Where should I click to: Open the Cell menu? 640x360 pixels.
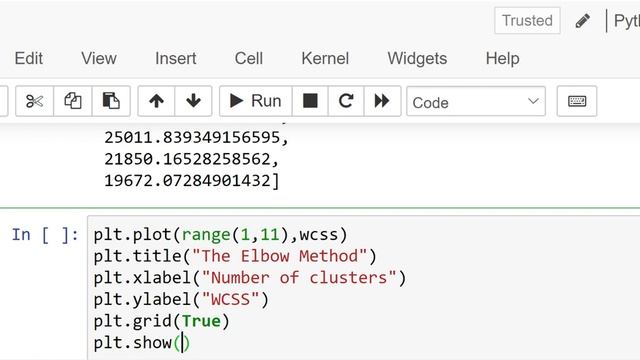(x=249, y=58)
